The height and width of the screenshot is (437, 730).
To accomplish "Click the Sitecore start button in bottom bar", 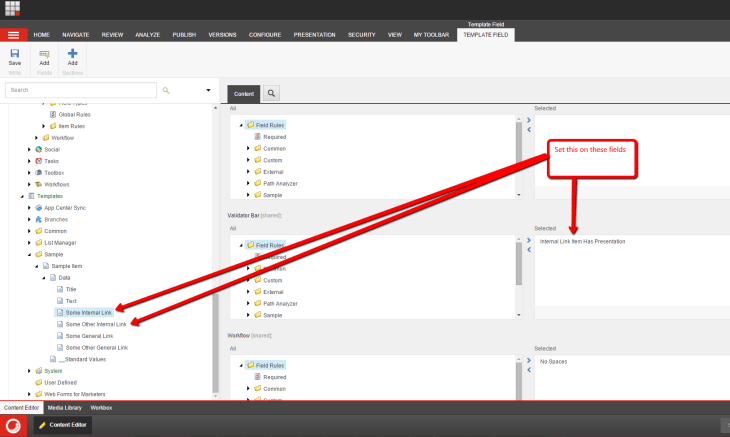I will 13,425.
